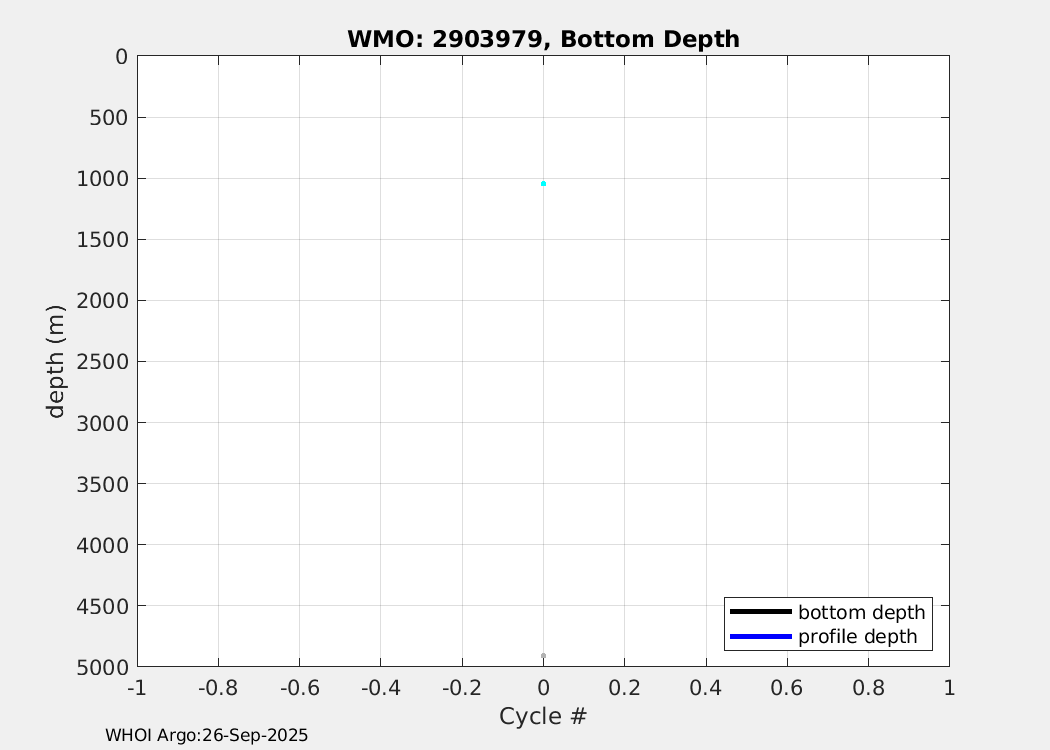Click the 4000 depth axis tick label

click(x=101, y=545)
